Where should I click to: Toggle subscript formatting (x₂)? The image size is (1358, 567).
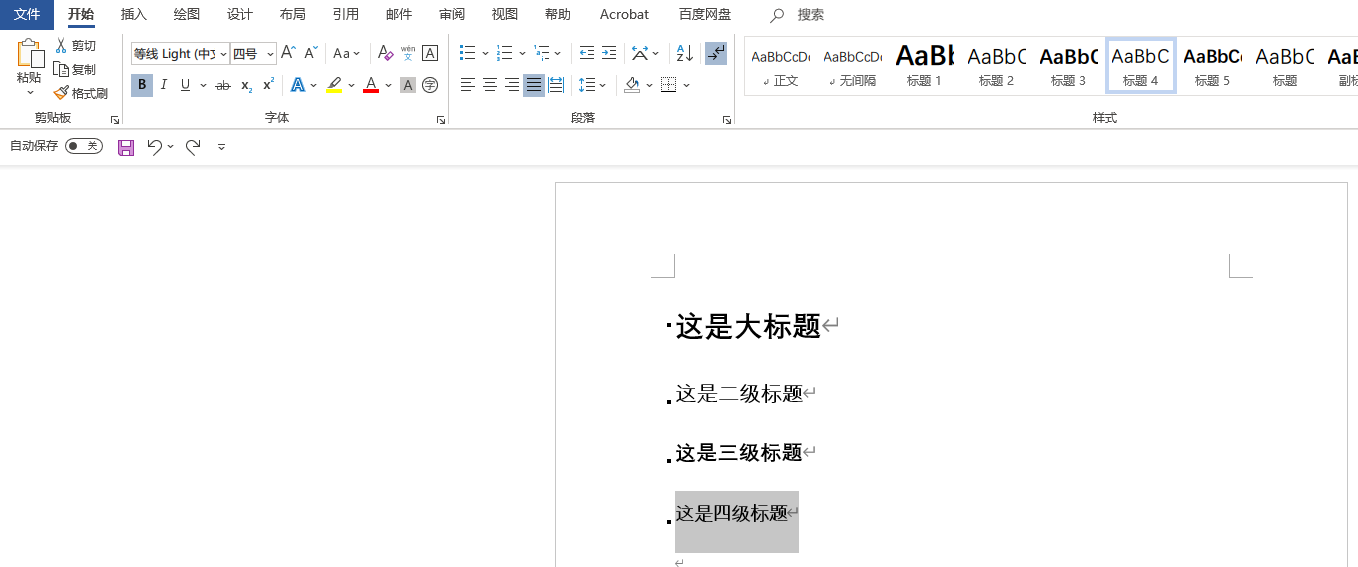246,85
